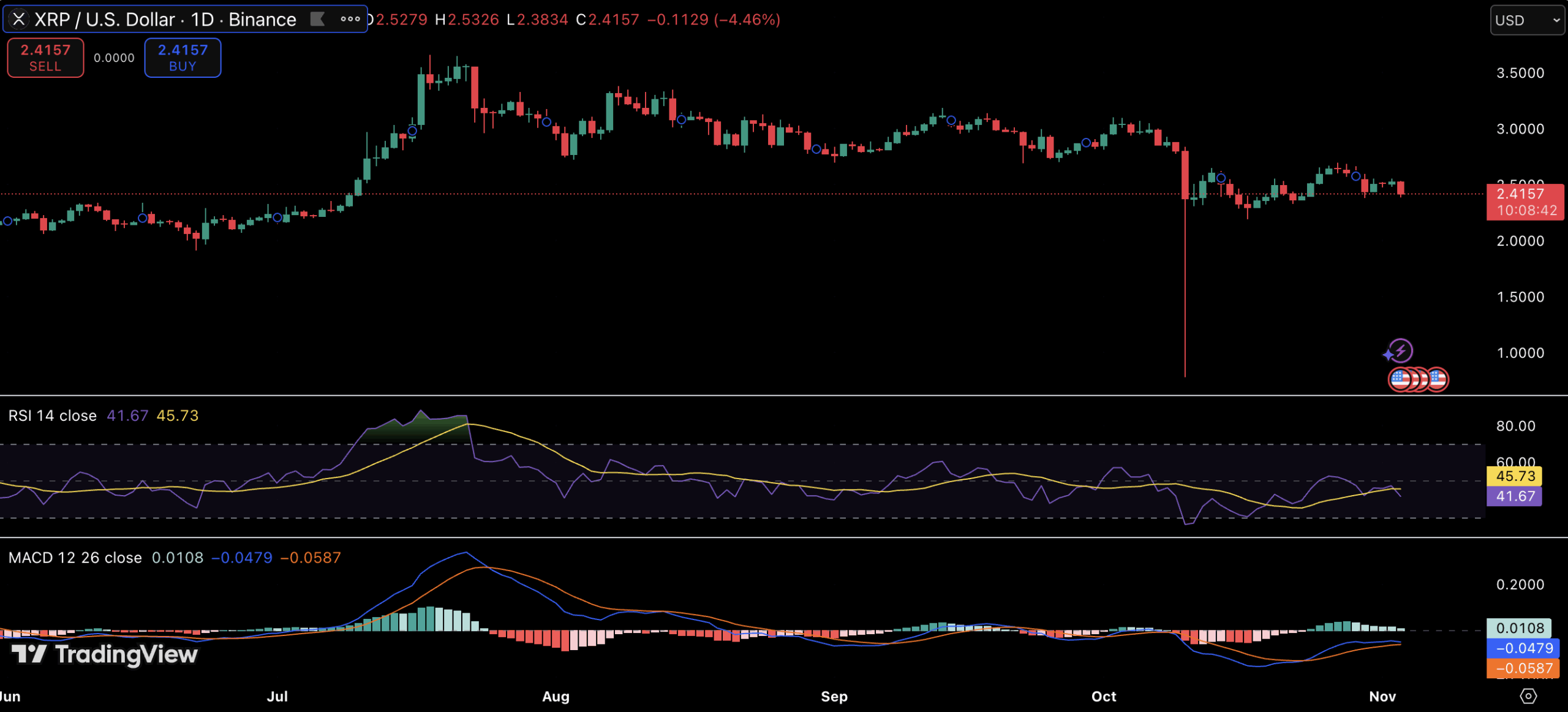This screenshot has height=712, width=1568.
Task: Click the blue -0.0479 MACD axis label
Action: [1523, 648]
